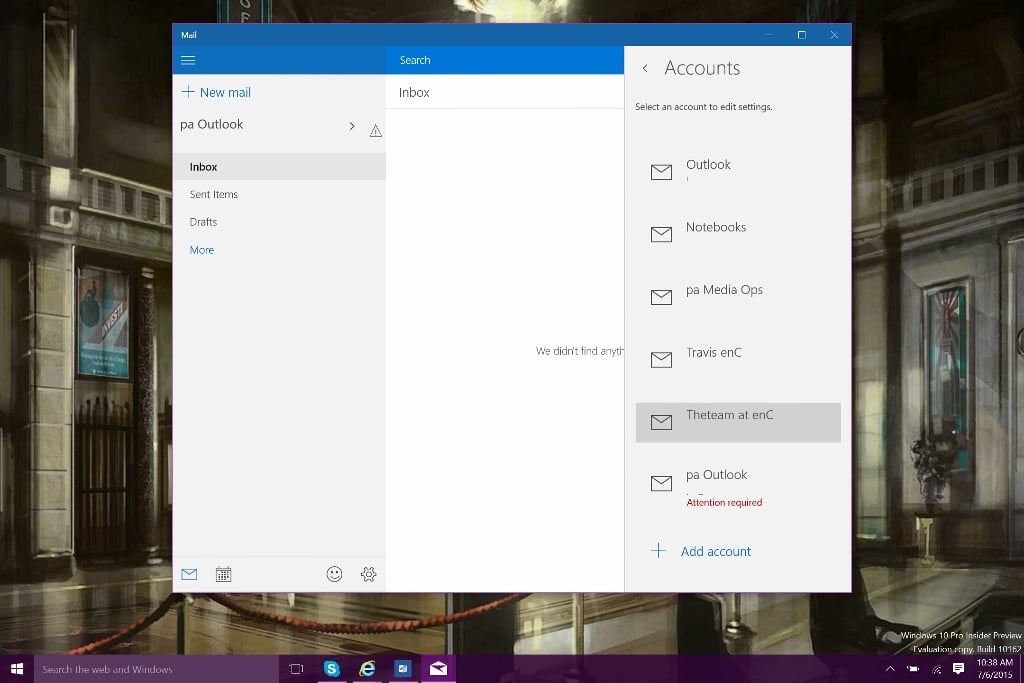The width and height of the screenshot is (1024, 683).
Task: Launch Internet Explorer from taskbar
Action: pyautogui.click(x=367, y=669)
